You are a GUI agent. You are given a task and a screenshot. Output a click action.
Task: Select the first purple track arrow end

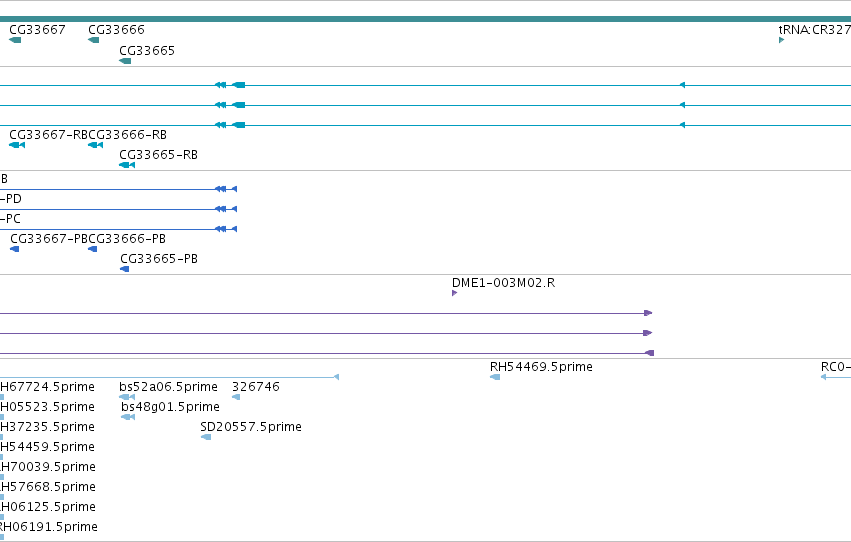tap(648, 313)
